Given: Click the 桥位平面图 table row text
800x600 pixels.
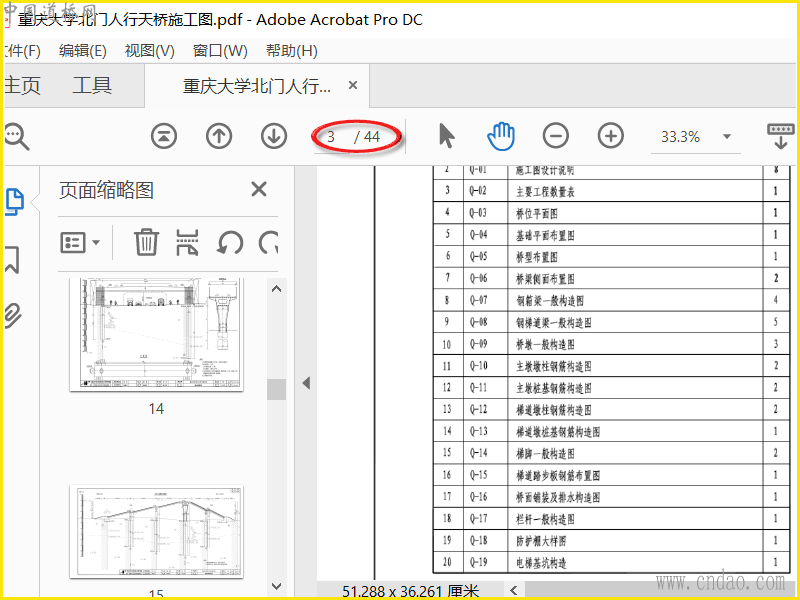Looking at the screenshot, I should [x=537, y=213].
